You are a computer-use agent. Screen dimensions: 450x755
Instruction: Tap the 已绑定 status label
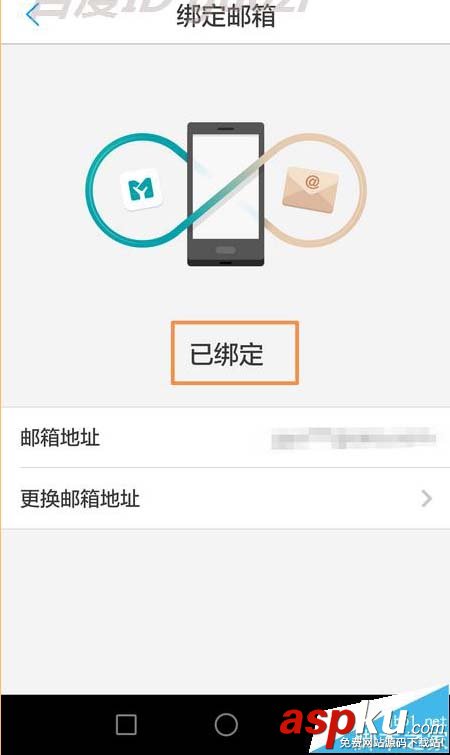click(226, 354)
